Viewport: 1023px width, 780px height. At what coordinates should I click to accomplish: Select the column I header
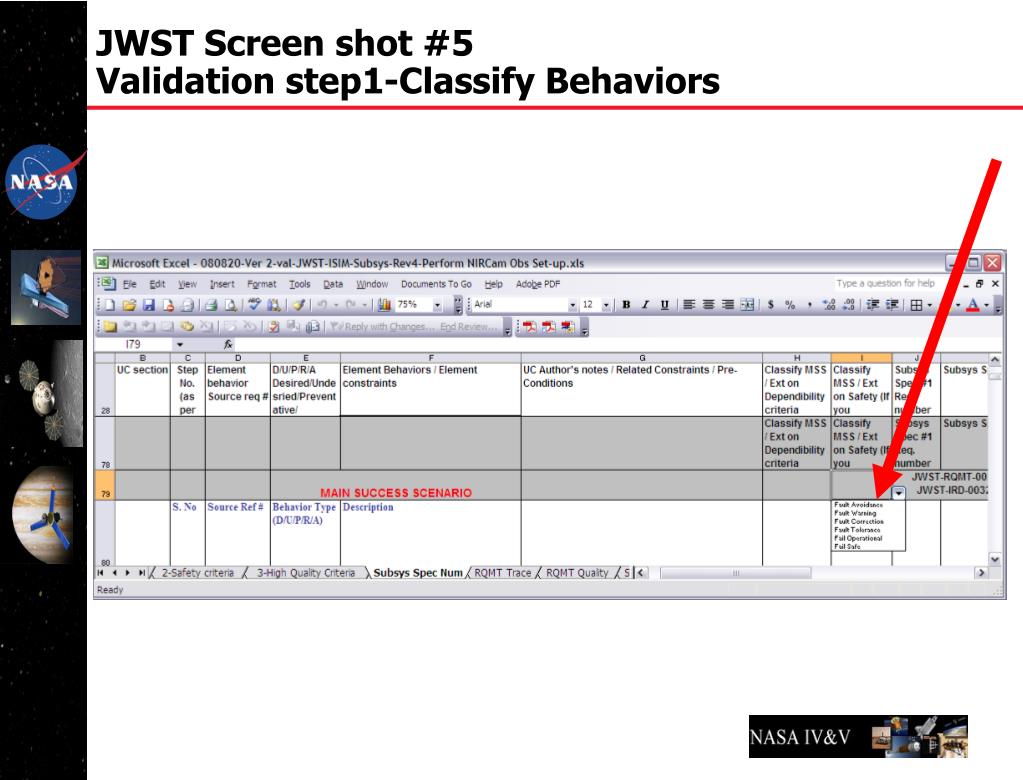pyautogui.click(x=861, y=357)
